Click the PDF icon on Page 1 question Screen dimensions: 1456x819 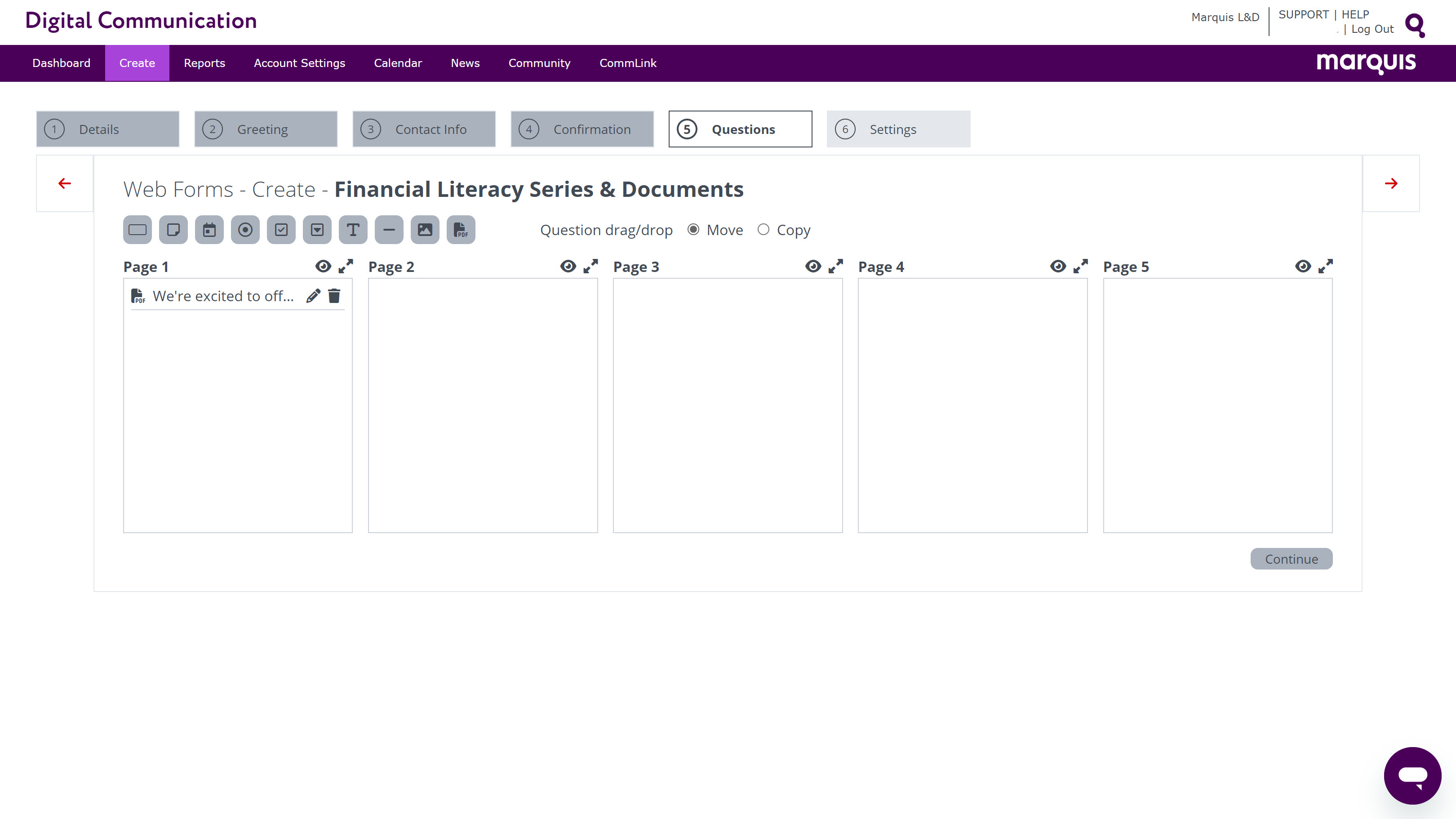pos(138,296)
